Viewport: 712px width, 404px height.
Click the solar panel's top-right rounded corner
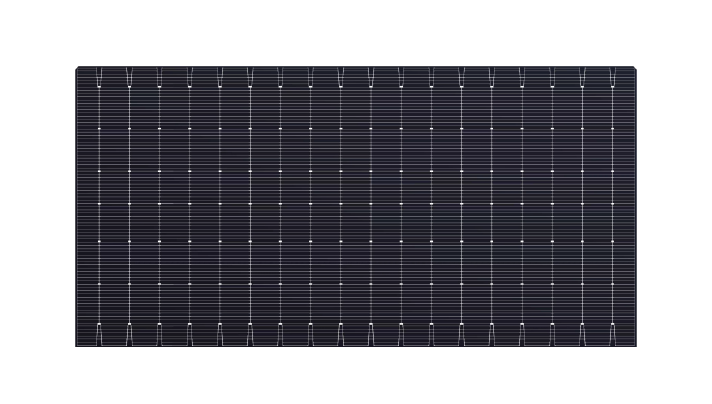click(632, 69)
